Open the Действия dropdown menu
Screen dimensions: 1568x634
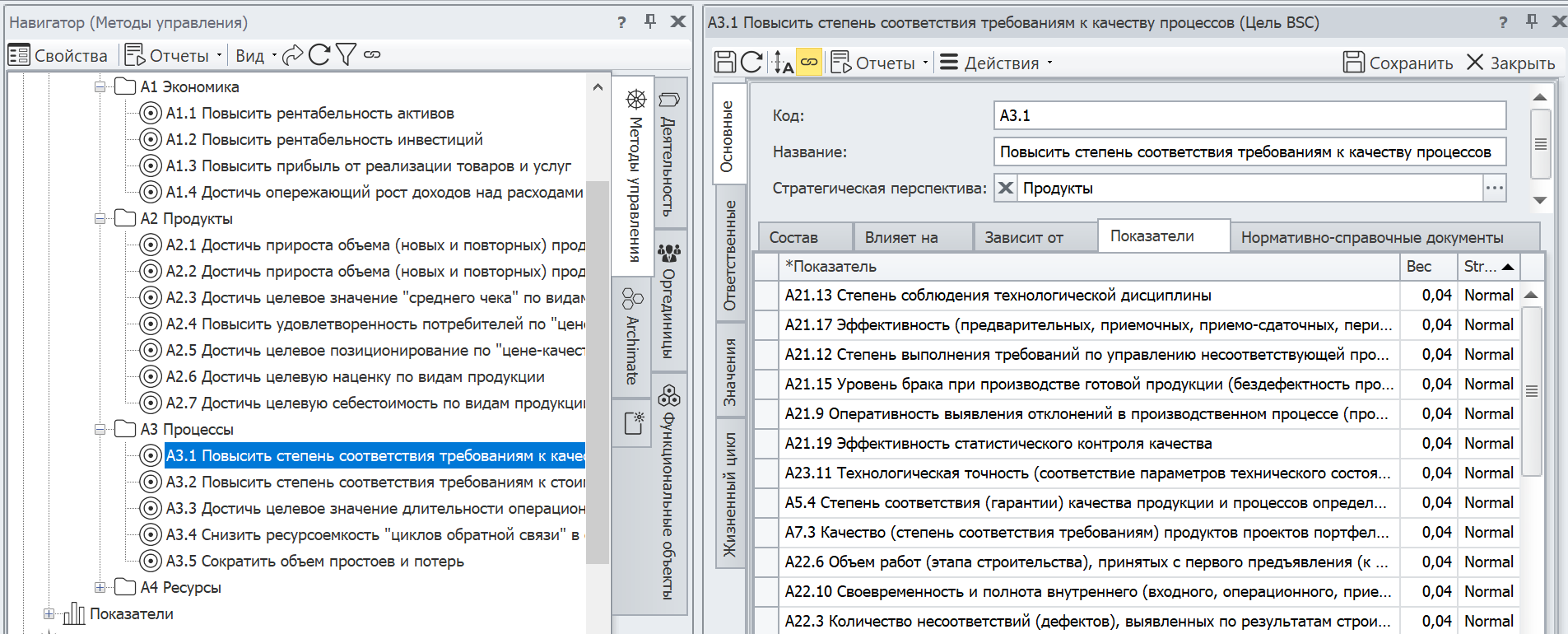point(996,63)
